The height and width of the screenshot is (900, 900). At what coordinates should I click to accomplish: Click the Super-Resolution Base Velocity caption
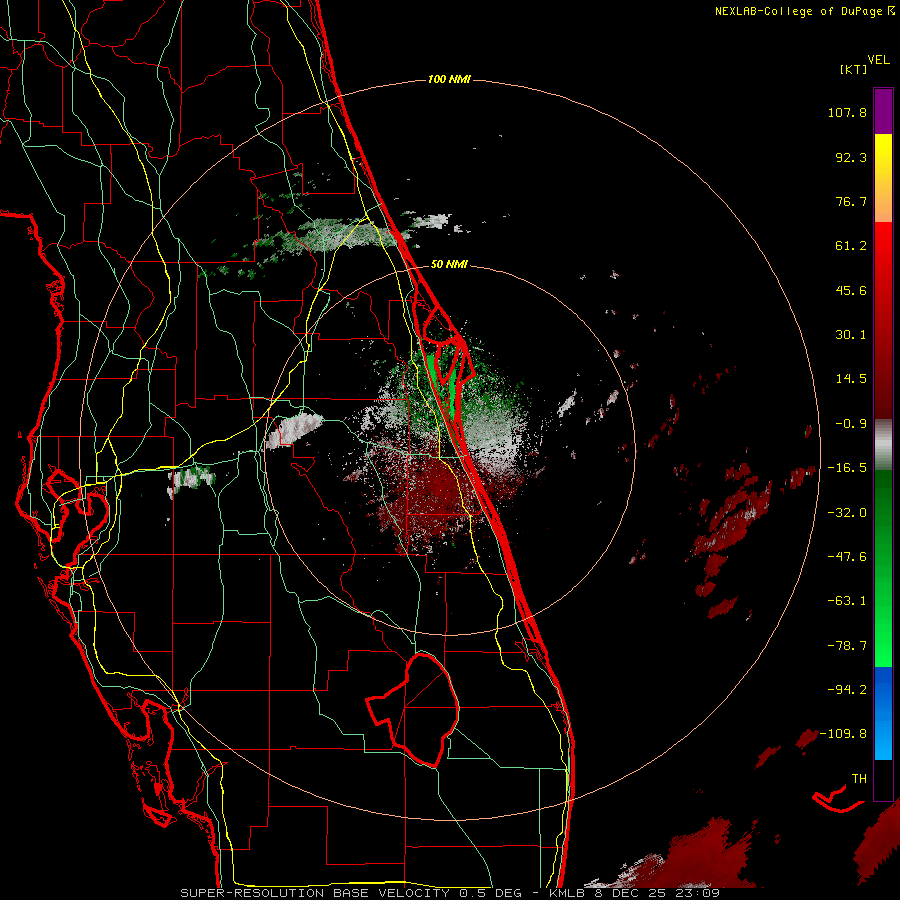pyautogui.click(x=449, y=893)
